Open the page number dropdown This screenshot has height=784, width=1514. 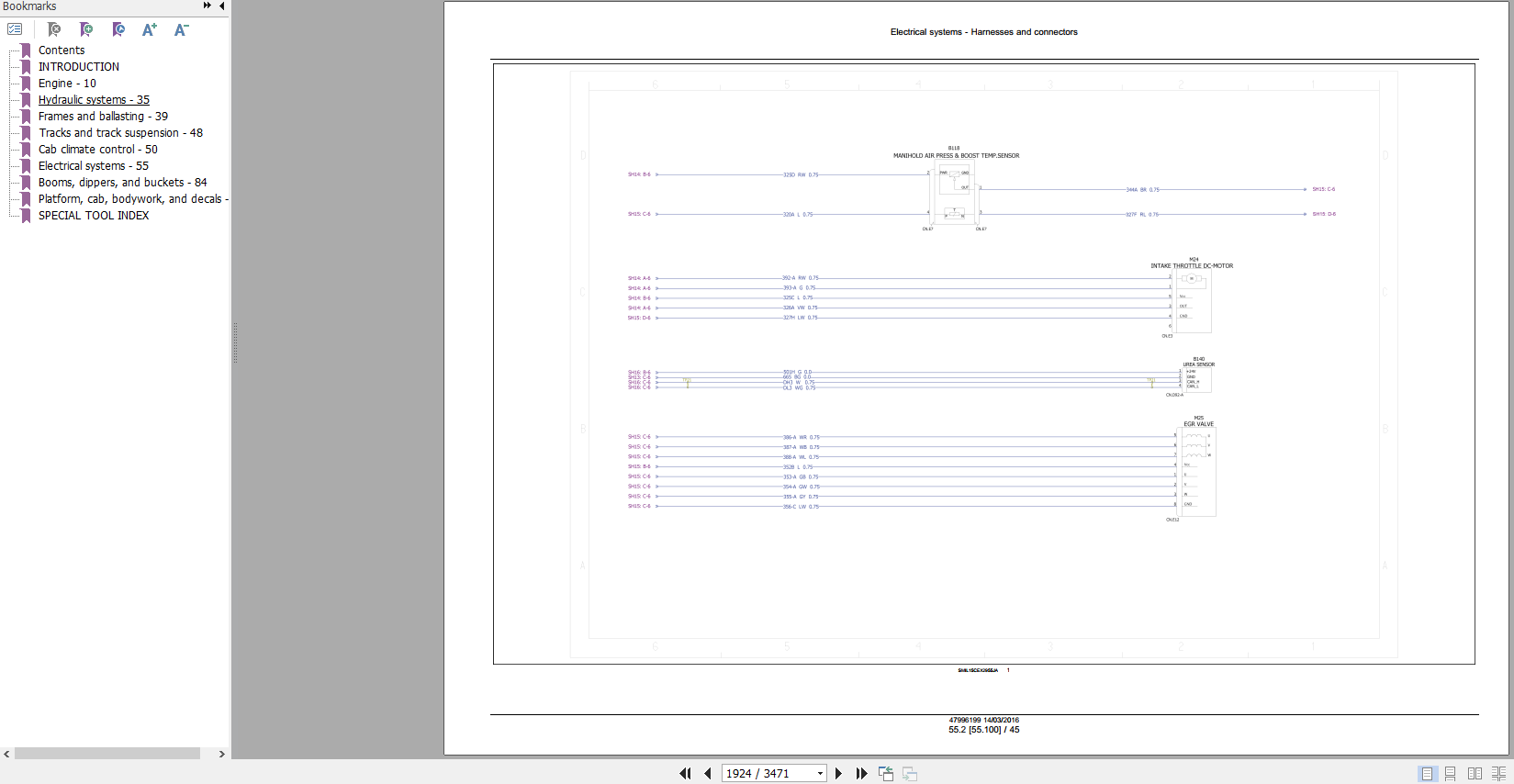[x=820, y=774]
